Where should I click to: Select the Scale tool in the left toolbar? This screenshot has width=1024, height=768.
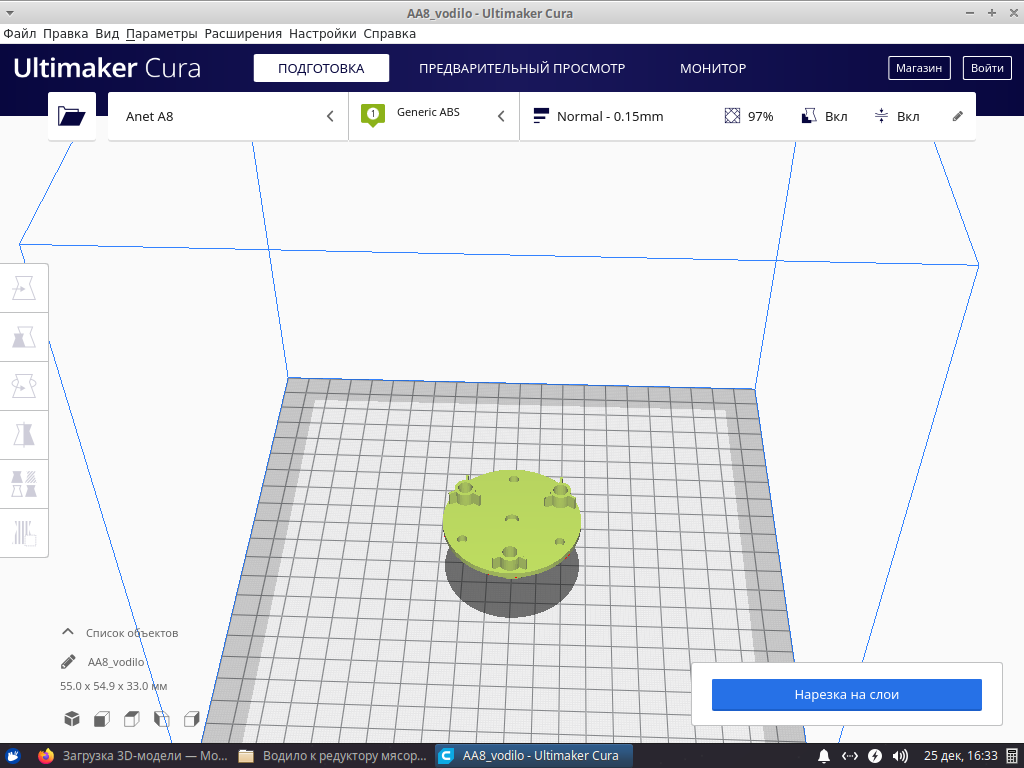pos(24,337)
